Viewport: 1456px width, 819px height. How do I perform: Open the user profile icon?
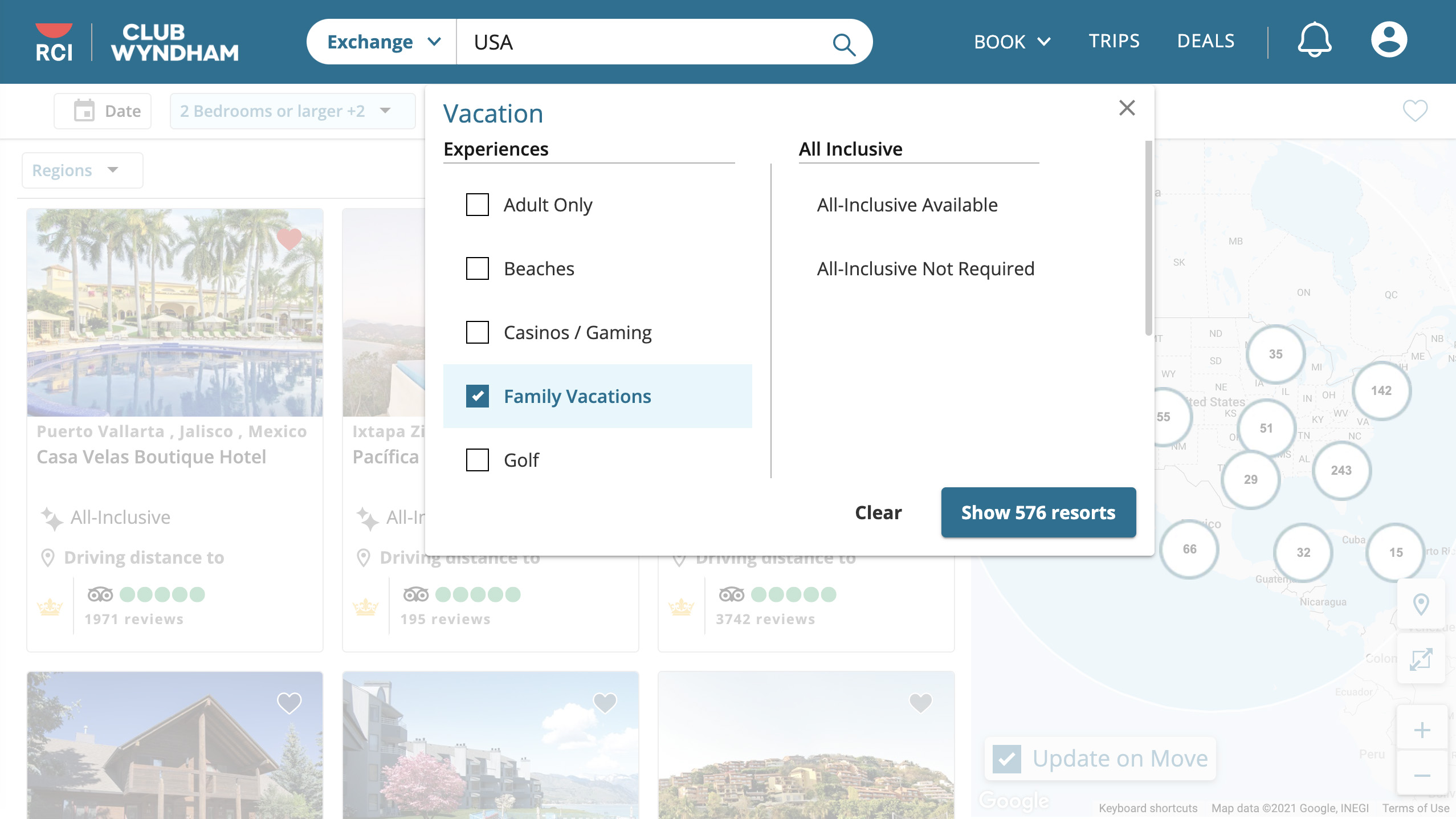1389,40
